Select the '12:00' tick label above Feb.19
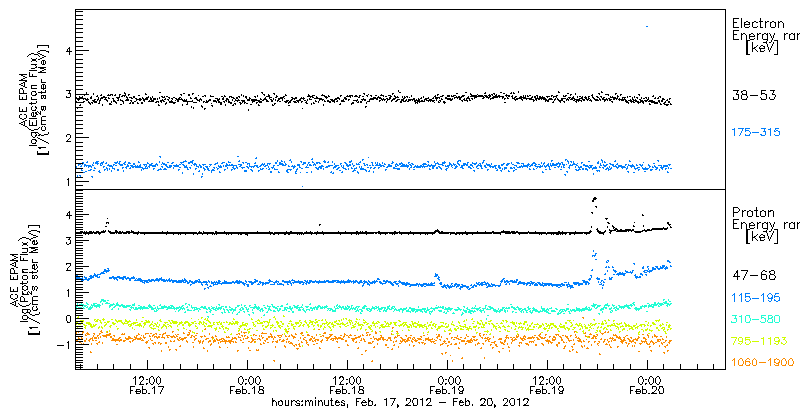 [547, 380]
